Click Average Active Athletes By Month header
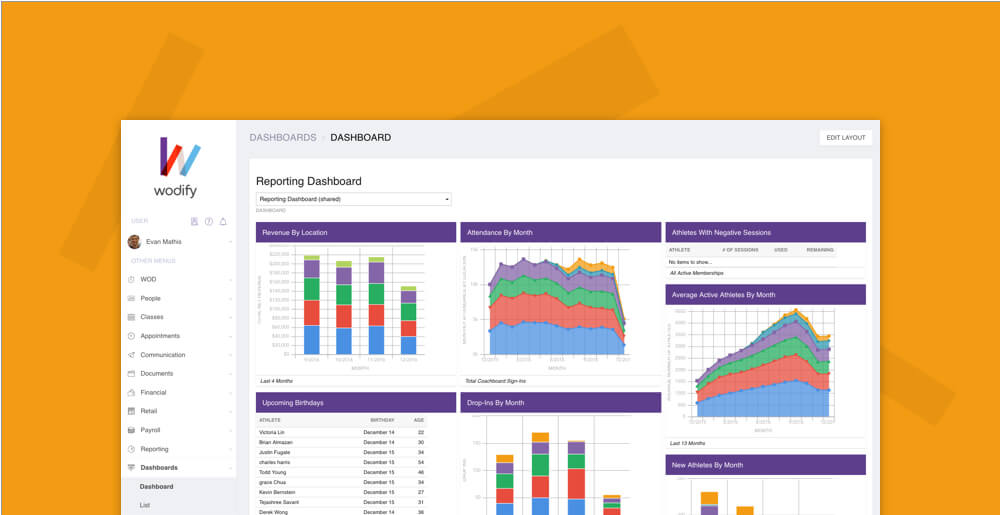The height and width of the screenshot is (515, 1000). pyautogui.click(x=765, y=294)
